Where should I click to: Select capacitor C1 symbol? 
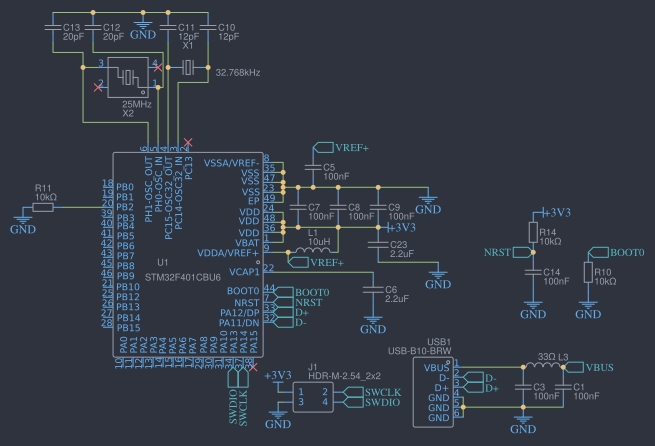[x=563, y=388]
